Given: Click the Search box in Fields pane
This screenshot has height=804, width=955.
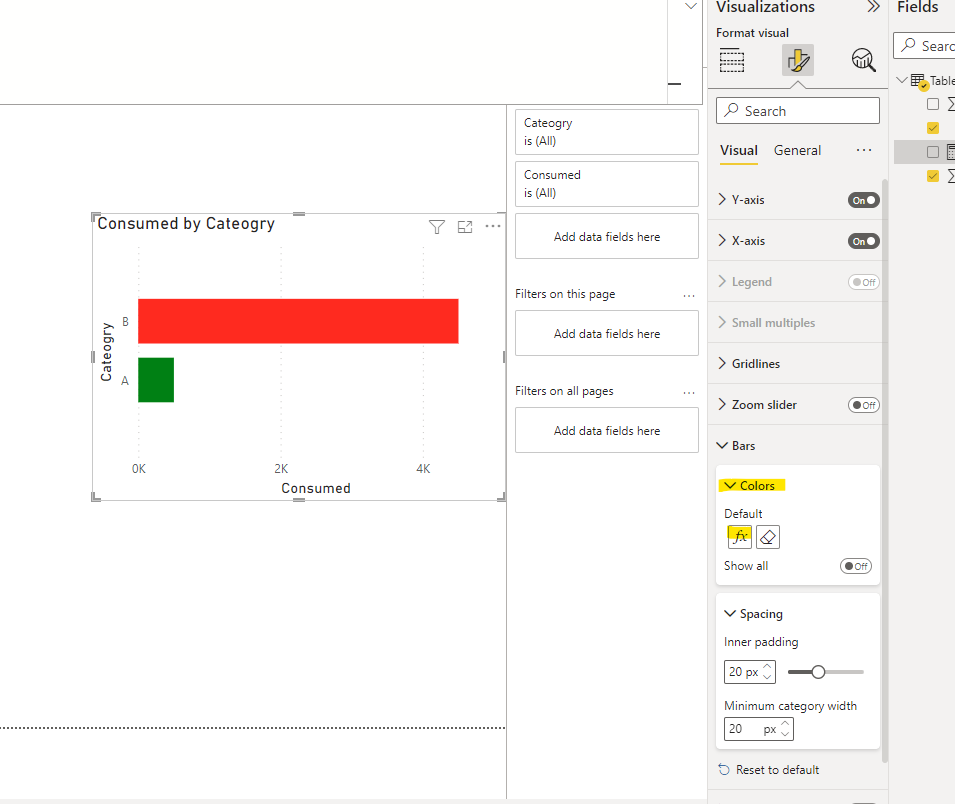Looking at the screenshot, I should pyautogui.click(x=924, y=46).
